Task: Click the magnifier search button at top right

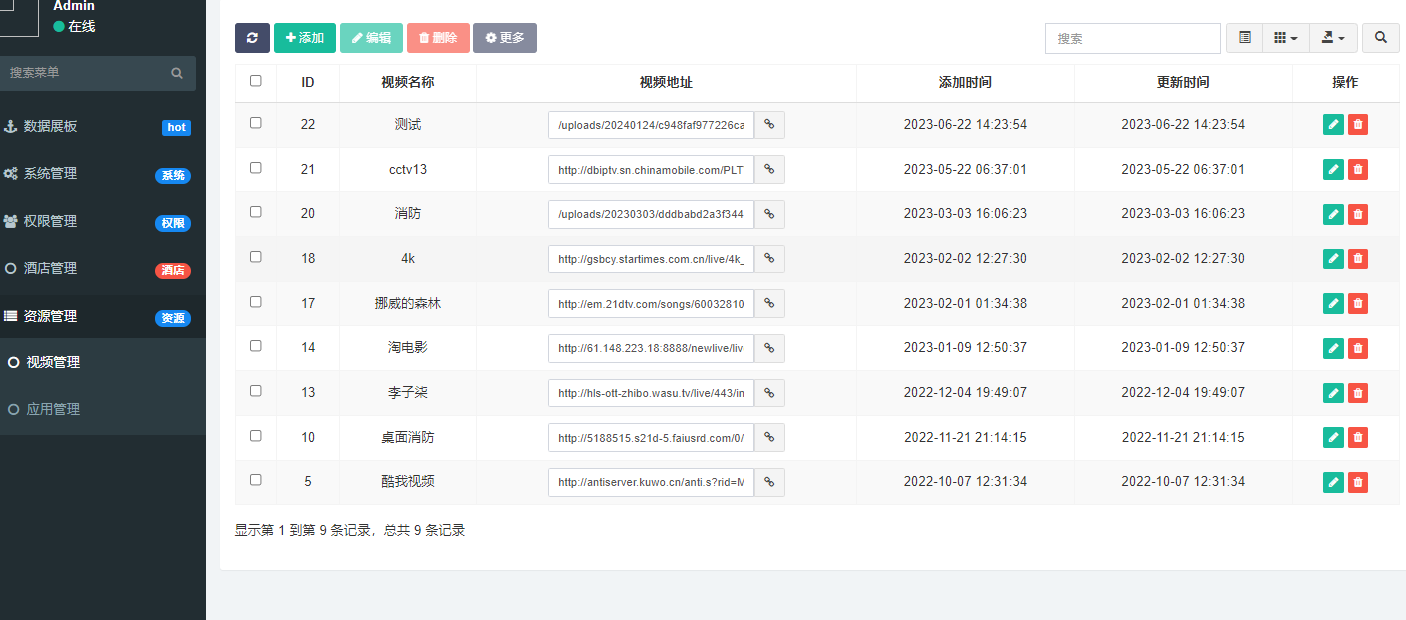Action: click(x=1380, y=38)
